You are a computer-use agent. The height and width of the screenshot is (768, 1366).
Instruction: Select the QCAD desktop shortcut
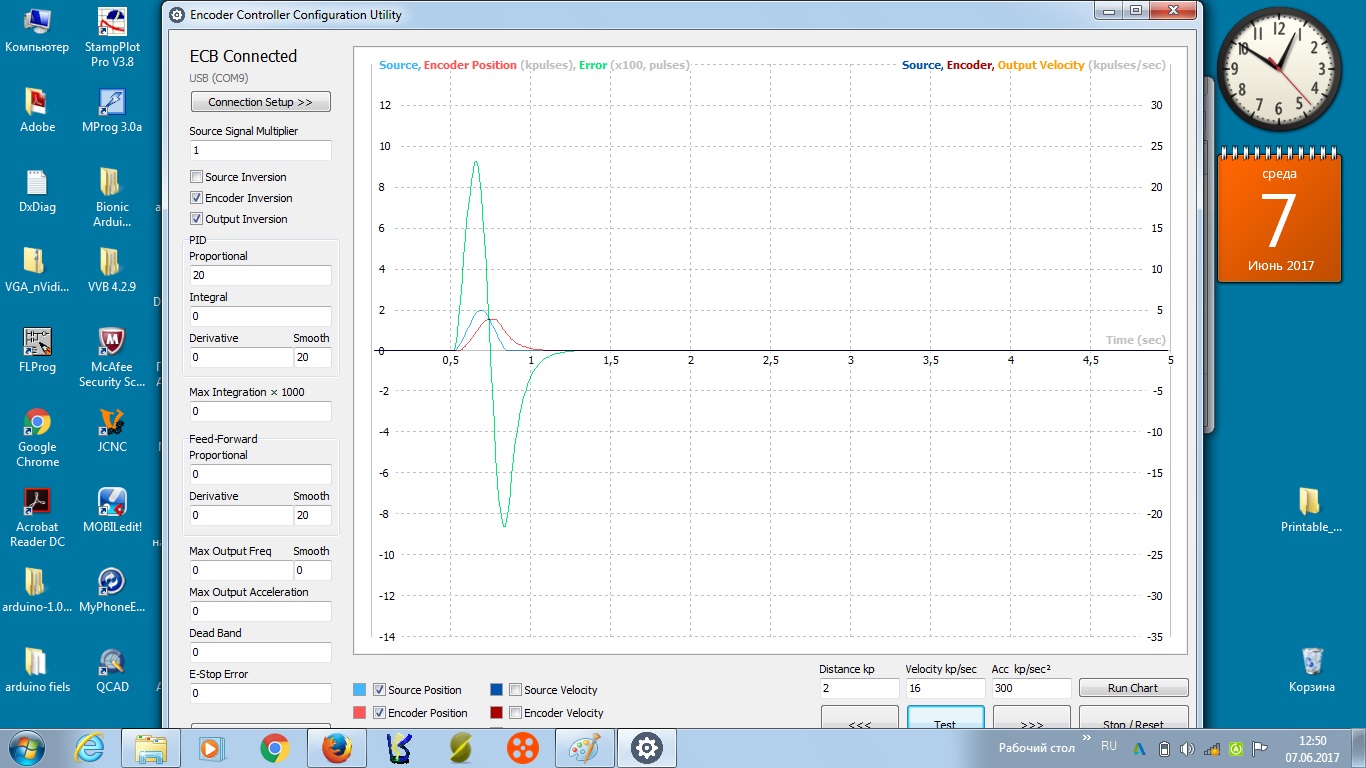(x=112, y=669)
